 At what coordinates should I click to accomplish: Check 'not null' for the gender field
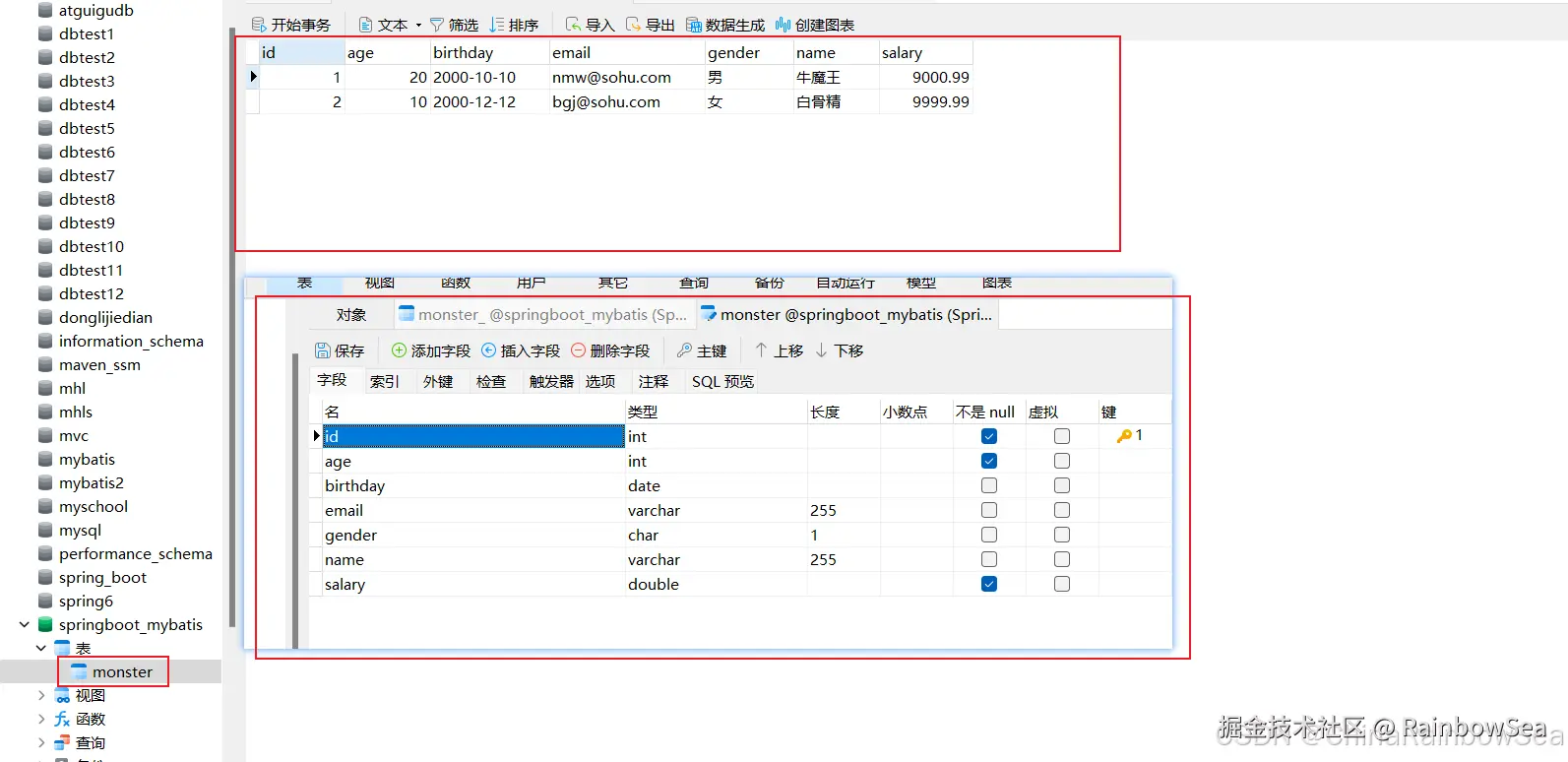pyautogui.click(x=989, y=535)
